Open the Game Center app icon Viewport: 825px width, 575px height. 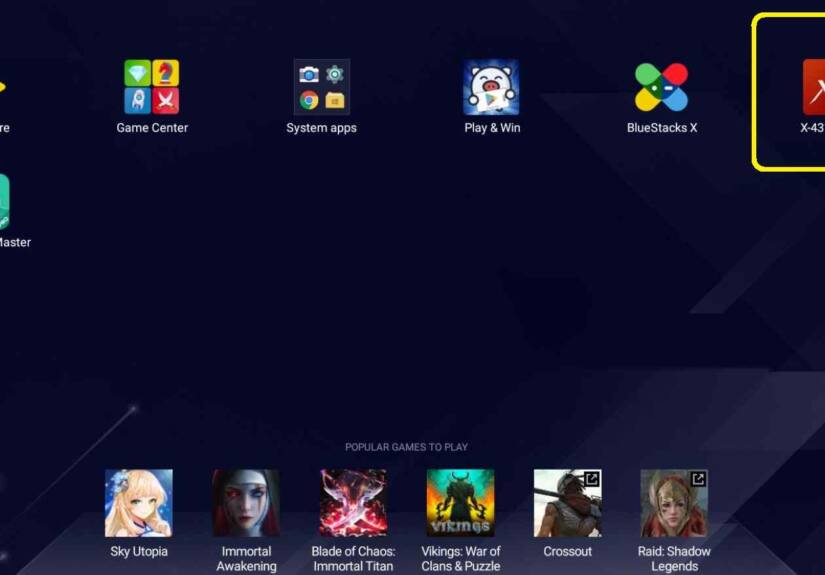152,87
